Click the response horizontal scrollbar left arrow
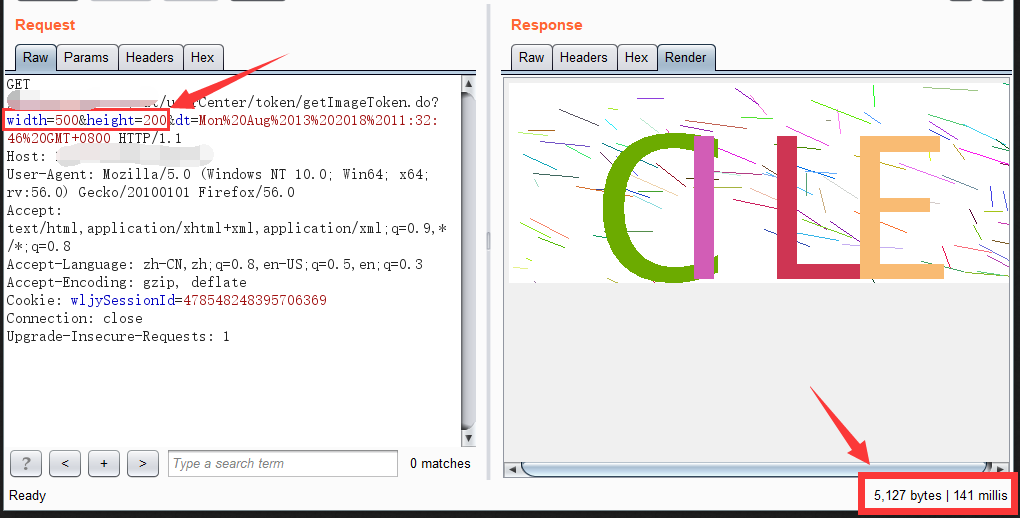 [513, 468]
